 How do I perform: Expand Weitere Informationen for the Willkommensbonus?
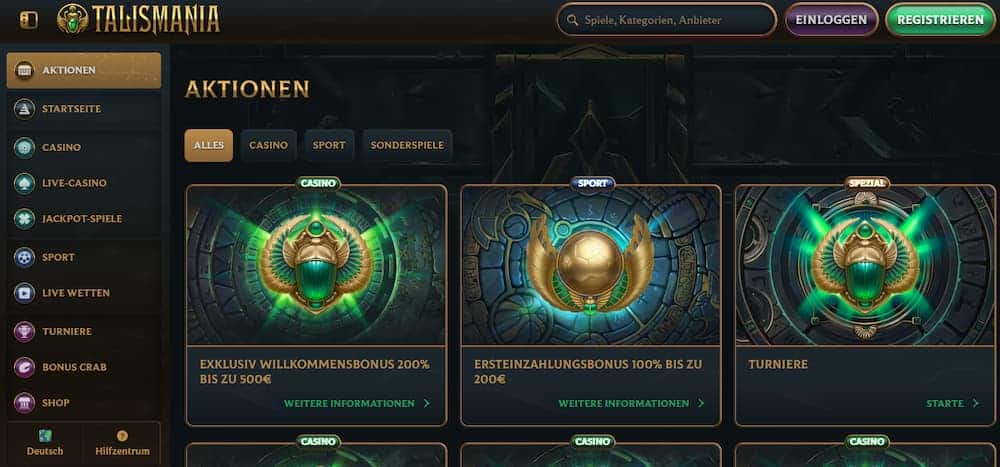(x=357, y=403)
